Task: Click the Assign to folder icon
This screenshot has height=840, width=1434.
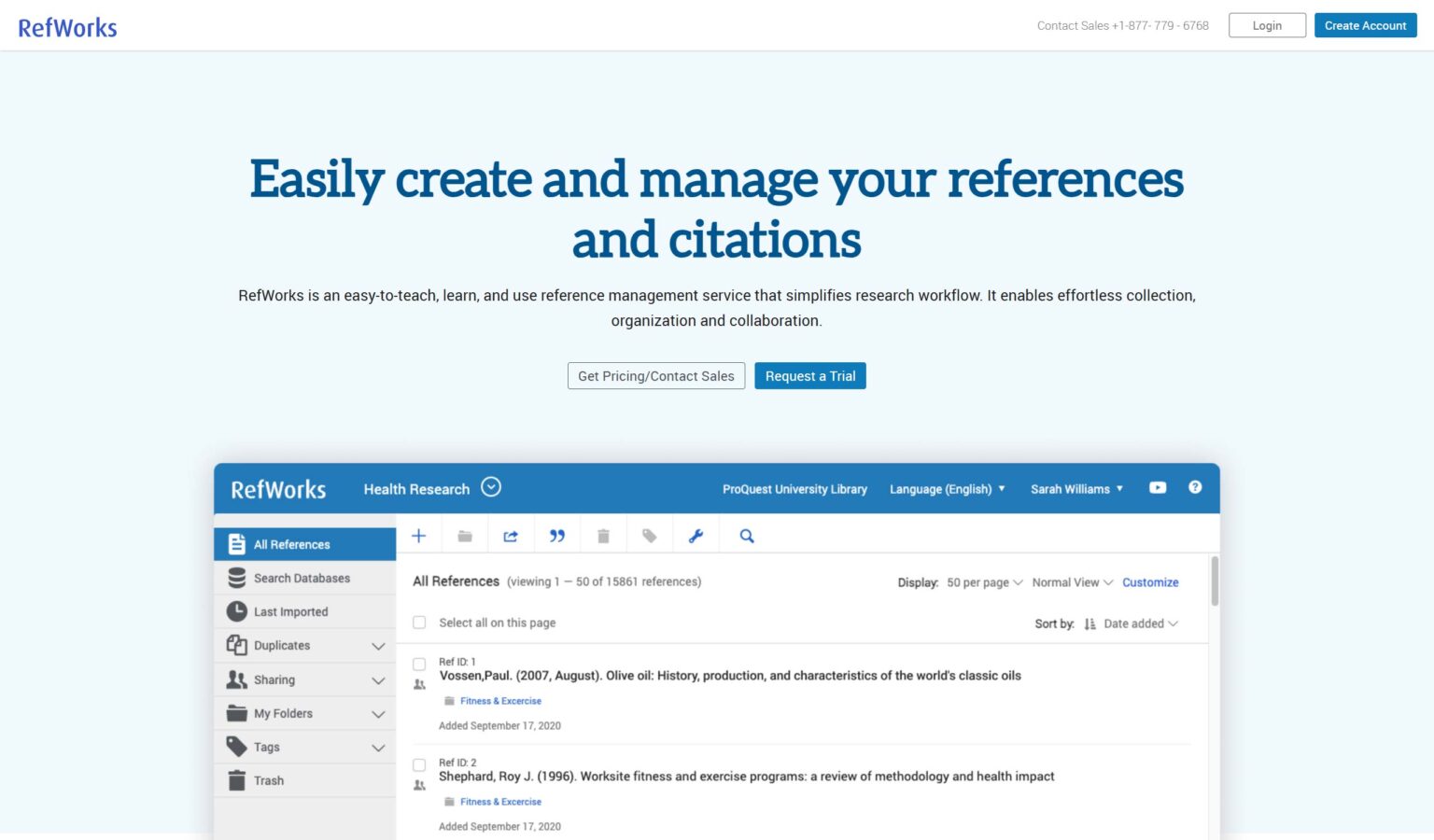Action: pyautogui.click(x=465, y=535)
